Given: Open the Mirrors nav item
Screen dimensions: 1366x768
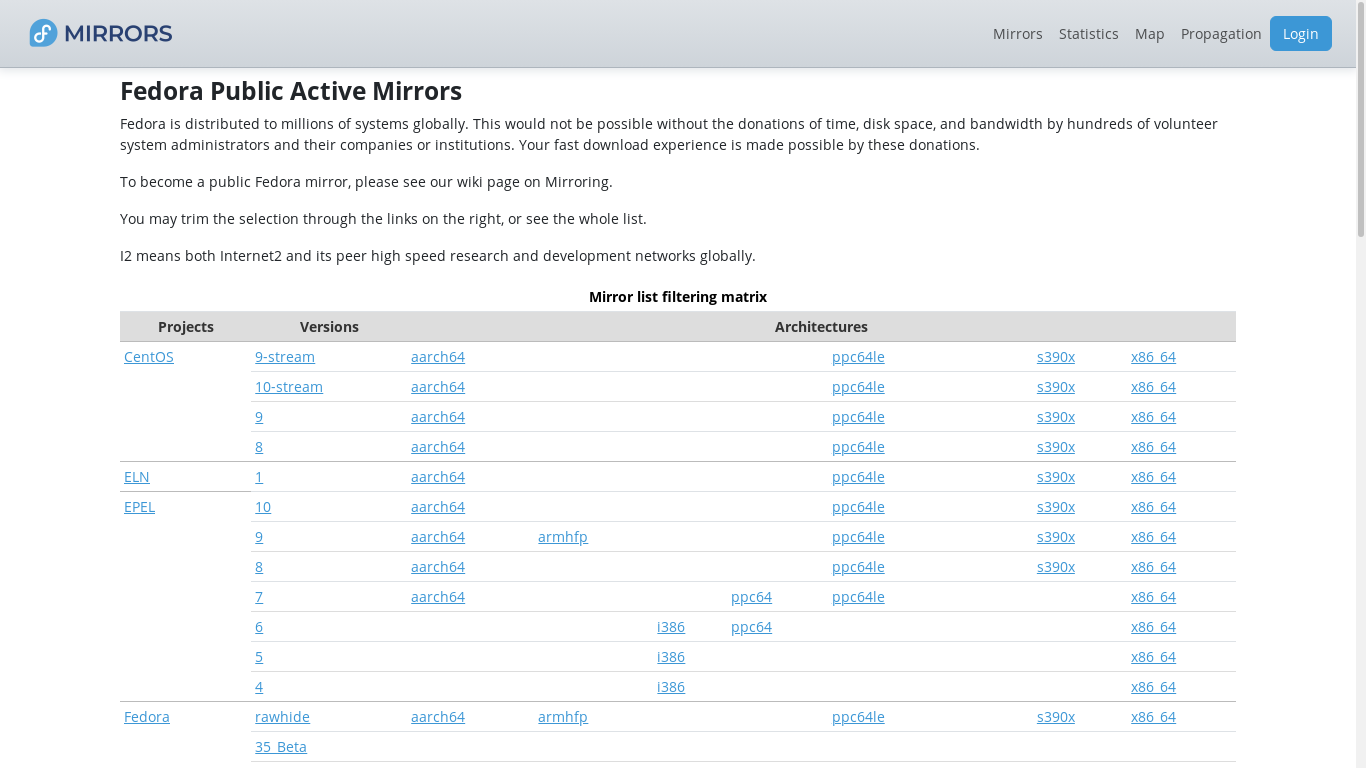Looking at the screenshot, I should (x=1017, y=34).
